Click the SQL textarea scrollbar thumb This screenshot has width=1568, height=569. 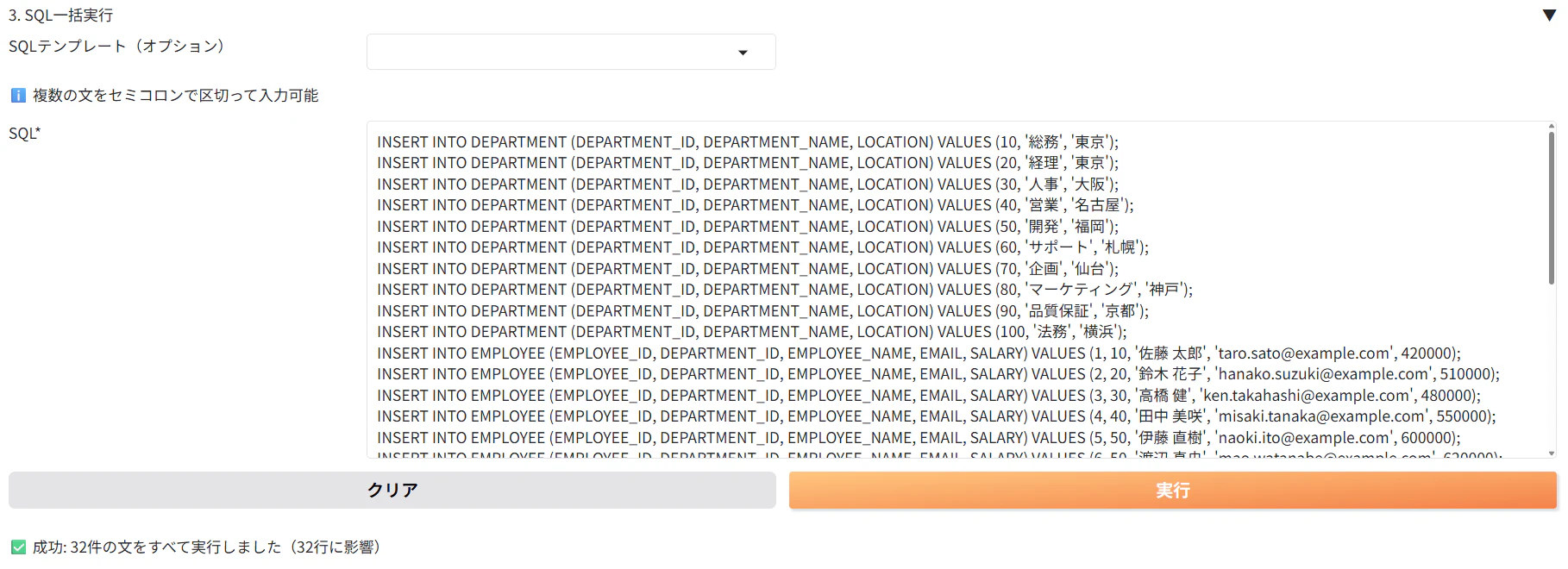pos(1552,208)
